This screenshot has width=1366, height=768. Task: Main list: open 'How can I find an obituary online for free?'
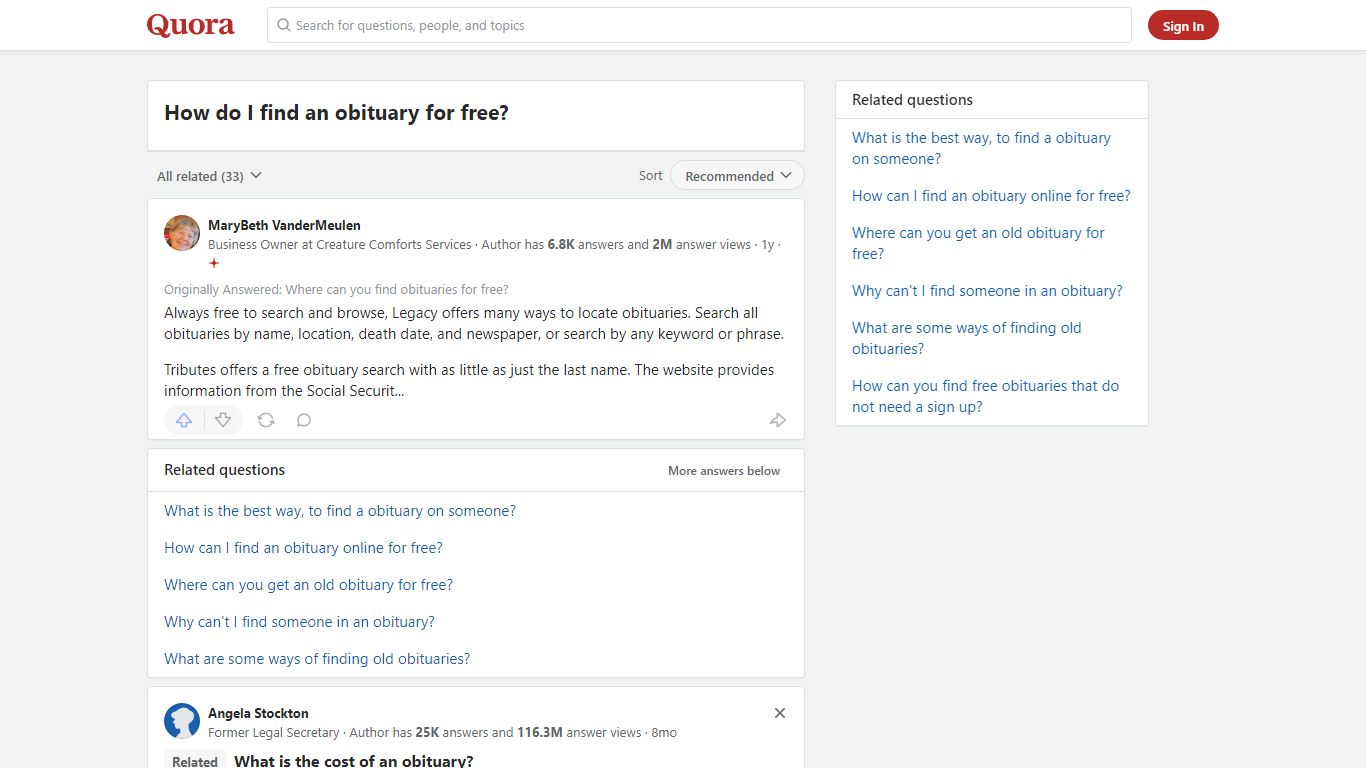(x=303, y=548)
